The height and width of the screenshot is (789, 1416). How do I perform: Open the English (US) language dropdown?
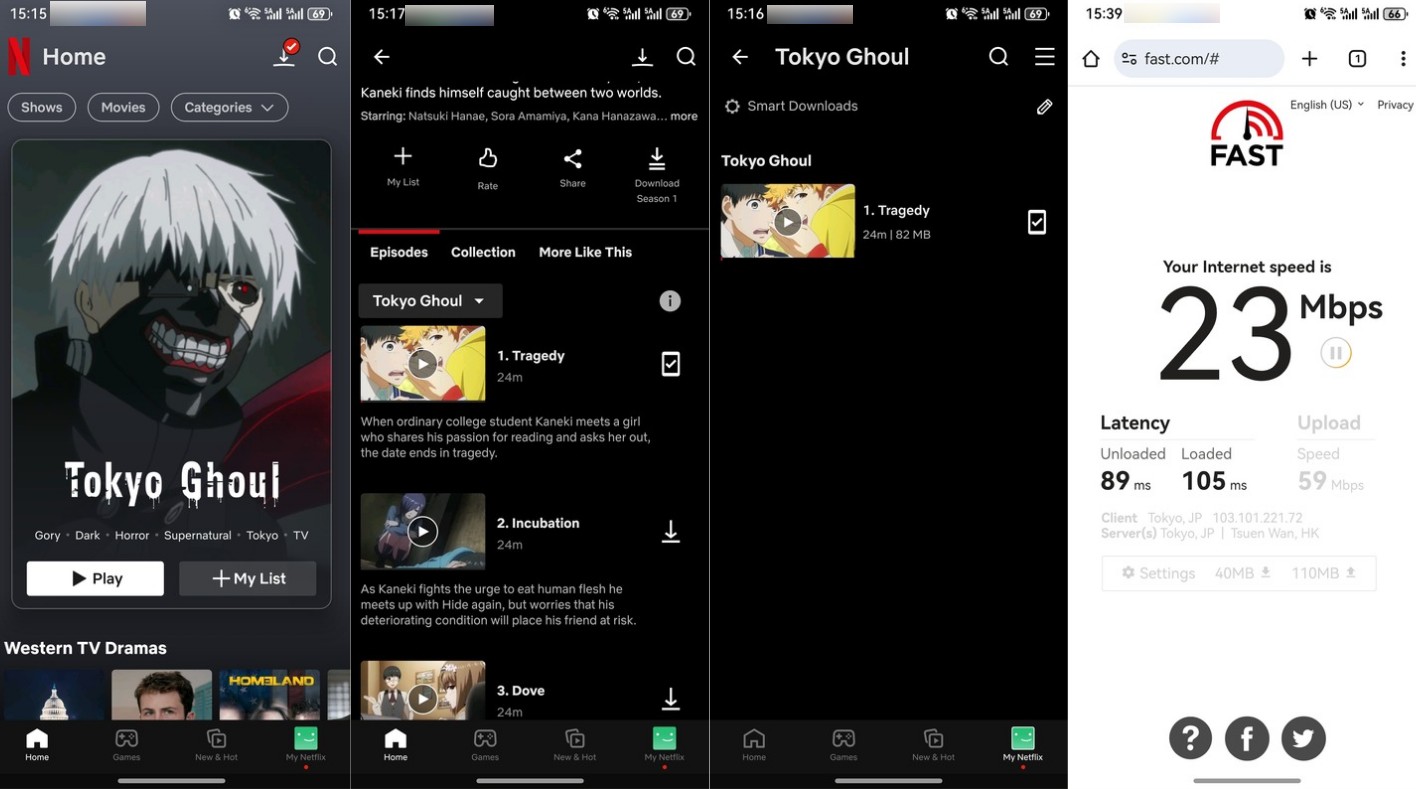1326,105
